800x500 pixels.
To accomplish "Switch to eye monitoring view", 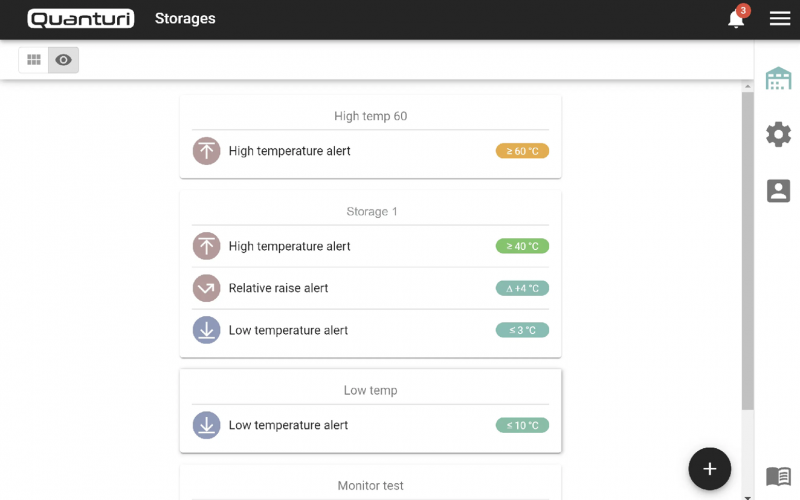I will pyautogui.click(x=64, y=60).
